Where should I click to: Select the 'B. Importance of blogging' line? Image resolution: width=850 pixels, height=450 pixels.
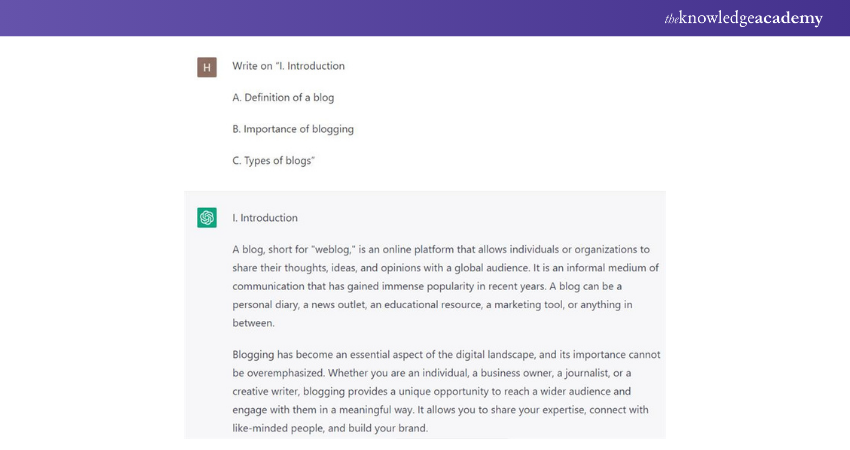click(293, 129)
